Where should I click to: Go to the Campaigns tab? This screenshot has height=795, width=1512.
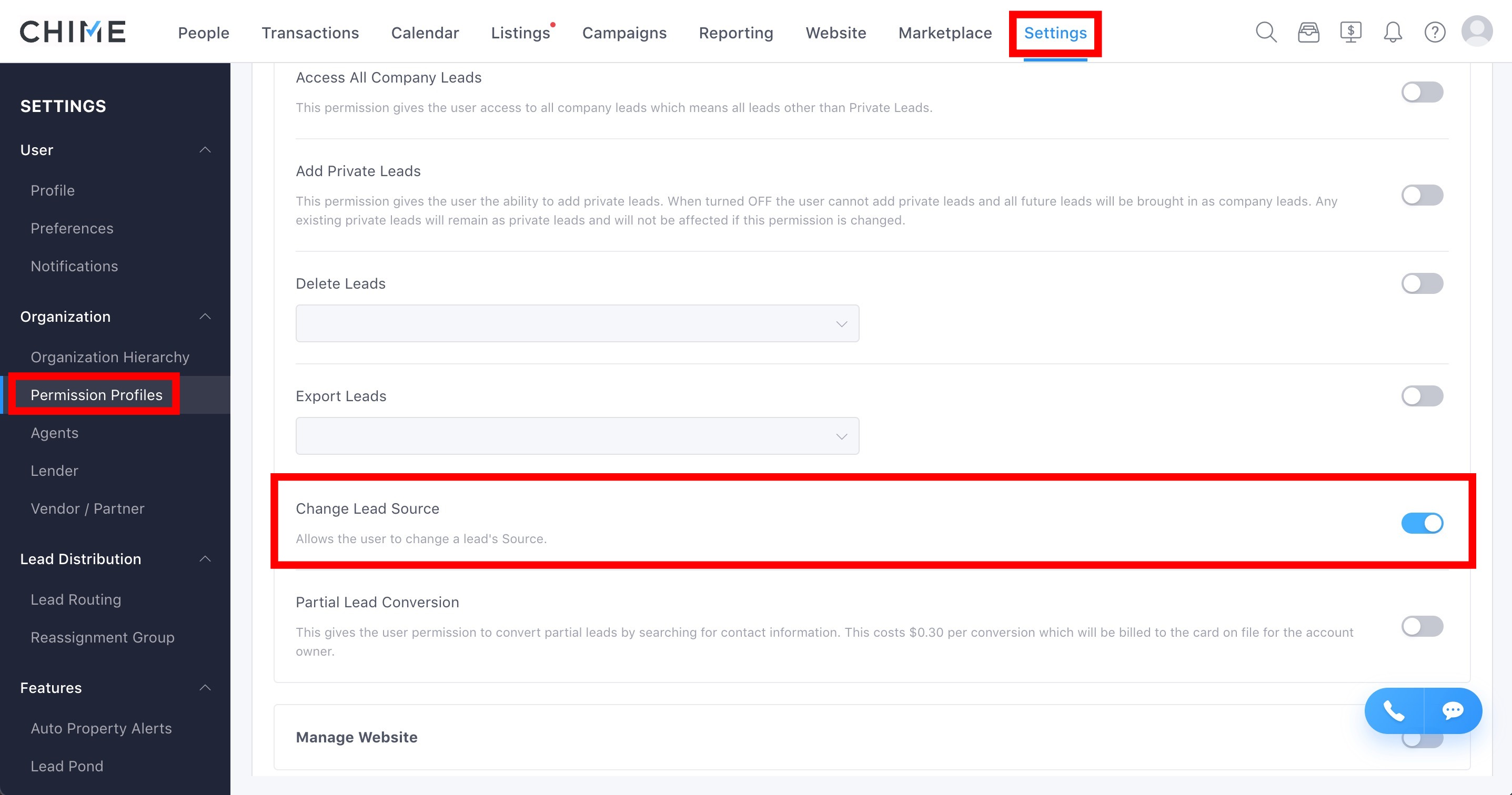coord(624,33)
